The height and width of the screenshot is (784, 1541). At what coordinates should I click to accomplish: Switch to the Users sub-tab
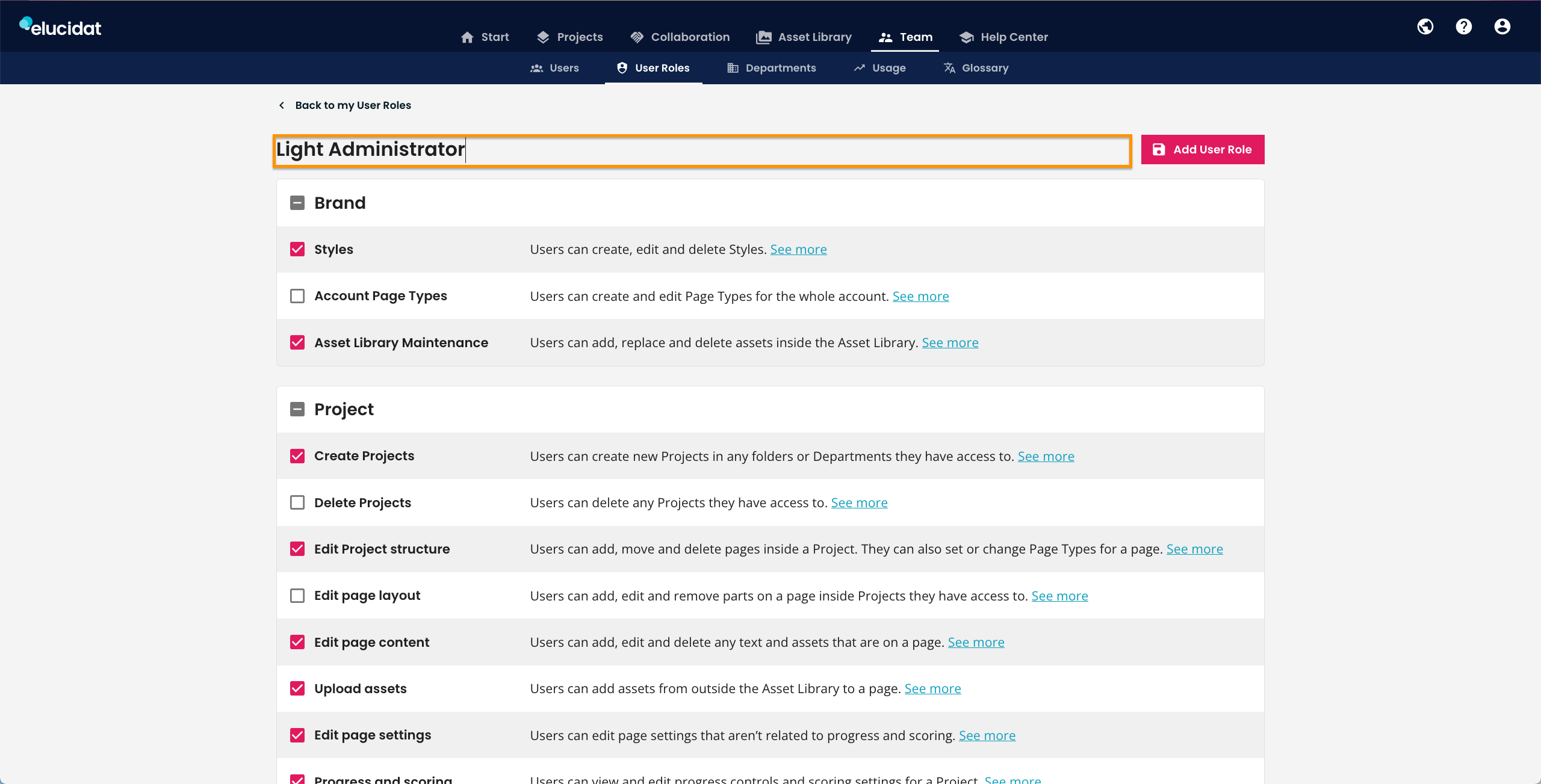pyautogui.click(x=554, y=68)
